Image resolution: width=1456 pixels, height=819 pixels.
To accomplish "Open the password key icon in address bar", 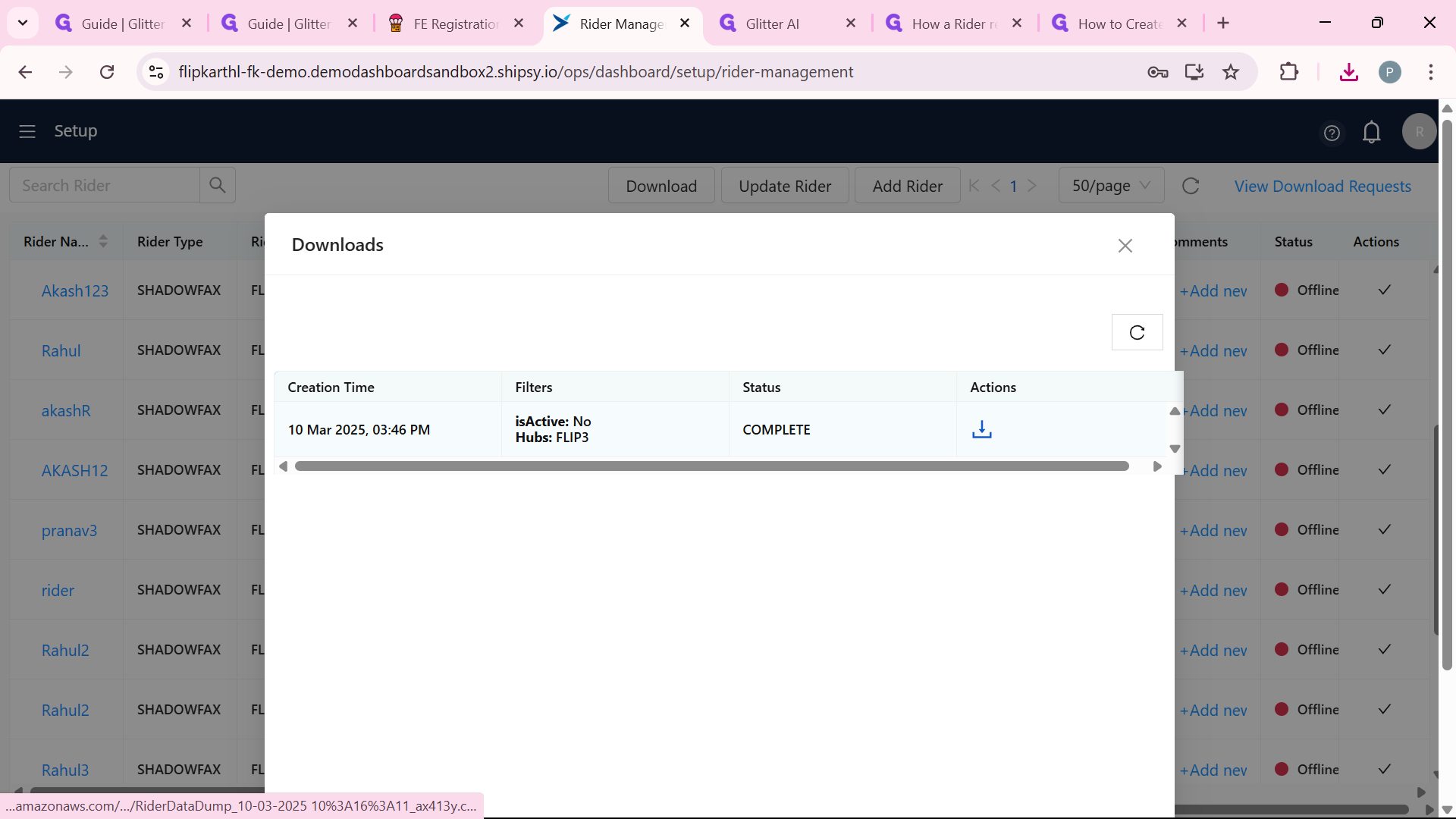I will (x=1158, y=72).
